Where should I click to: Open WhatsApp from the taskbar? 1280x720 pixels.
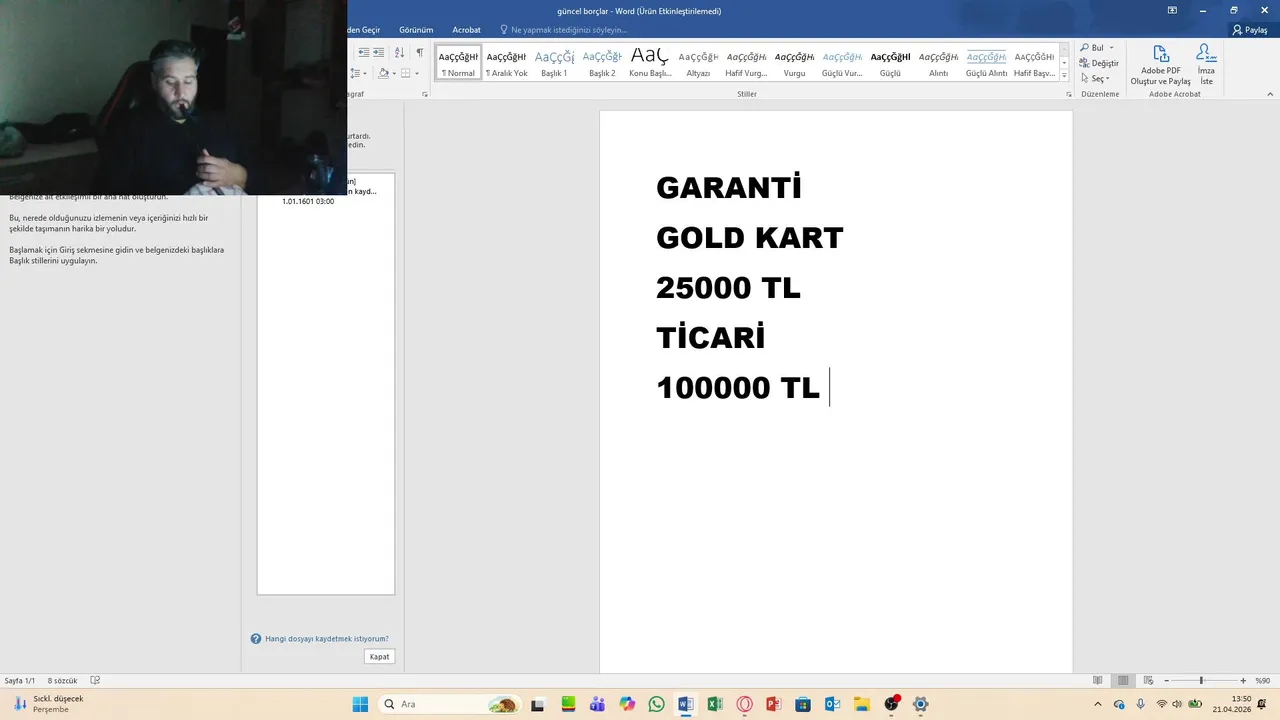(656, 704)
